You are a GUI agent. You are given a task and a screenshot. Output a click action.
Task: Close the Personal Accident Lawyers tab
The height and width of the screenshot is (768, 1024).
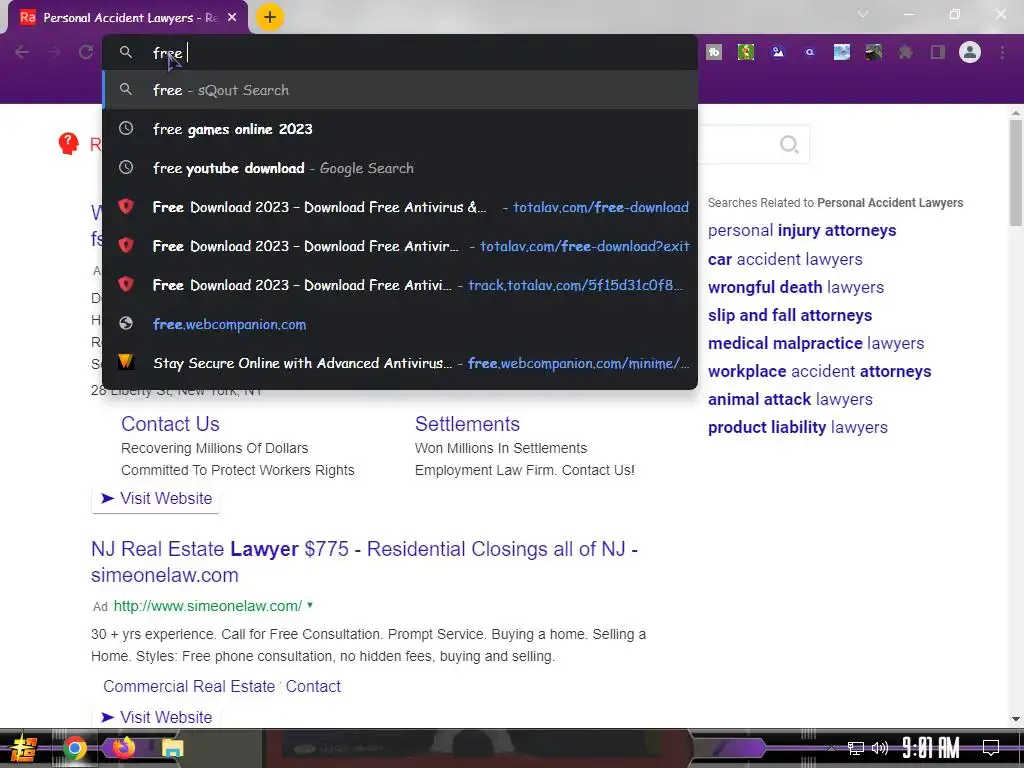pyautogui.click(x=232, y=18)
